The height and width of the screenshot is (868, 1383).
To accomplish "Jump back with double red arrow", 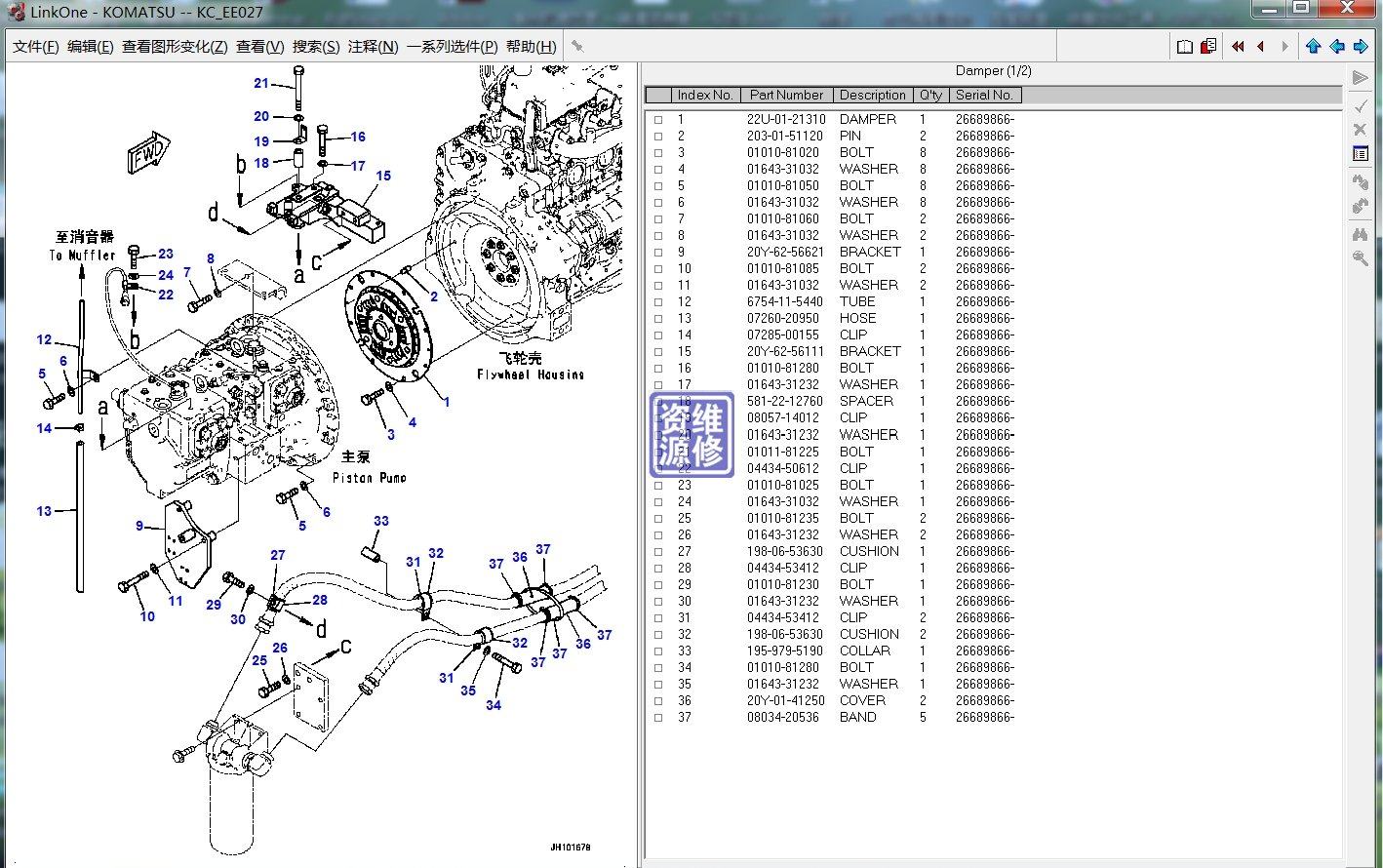I will coord(1238,47).
